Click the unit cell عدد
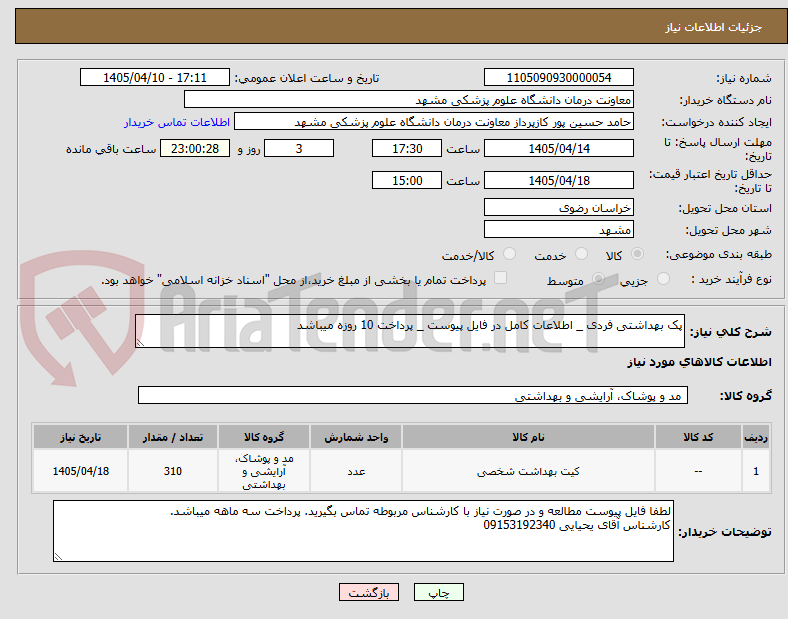 356,471
